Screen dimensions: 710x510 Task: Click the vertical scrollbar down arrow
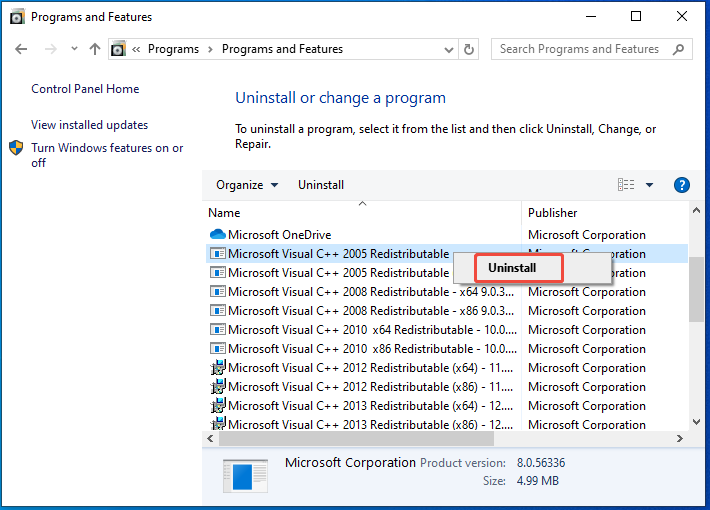(x=696, y=422)
